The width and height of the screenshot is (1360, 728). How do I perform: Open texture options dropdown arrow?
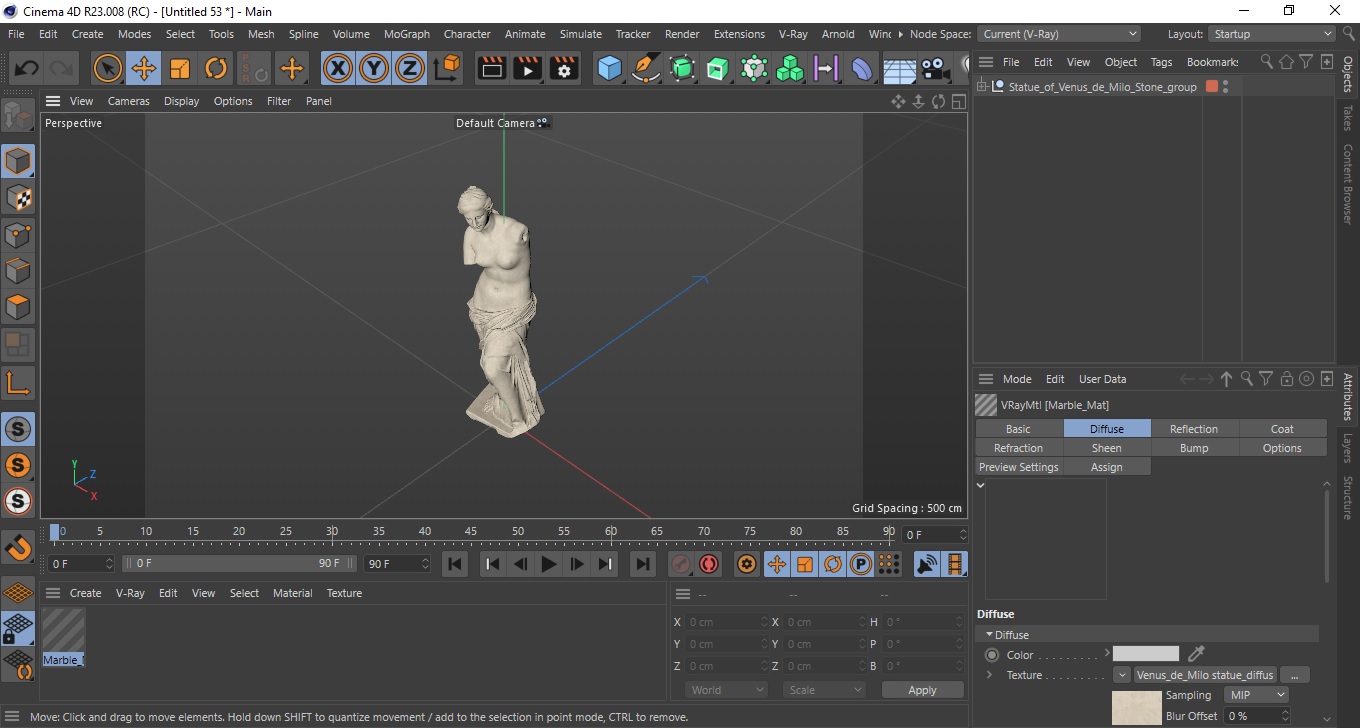click(x=1122, y=675)
